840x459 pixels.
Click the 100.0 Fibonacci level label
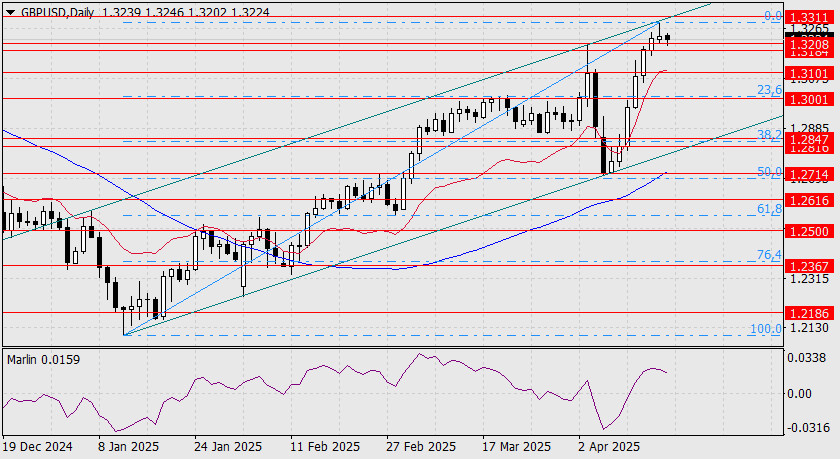point(766,329)
